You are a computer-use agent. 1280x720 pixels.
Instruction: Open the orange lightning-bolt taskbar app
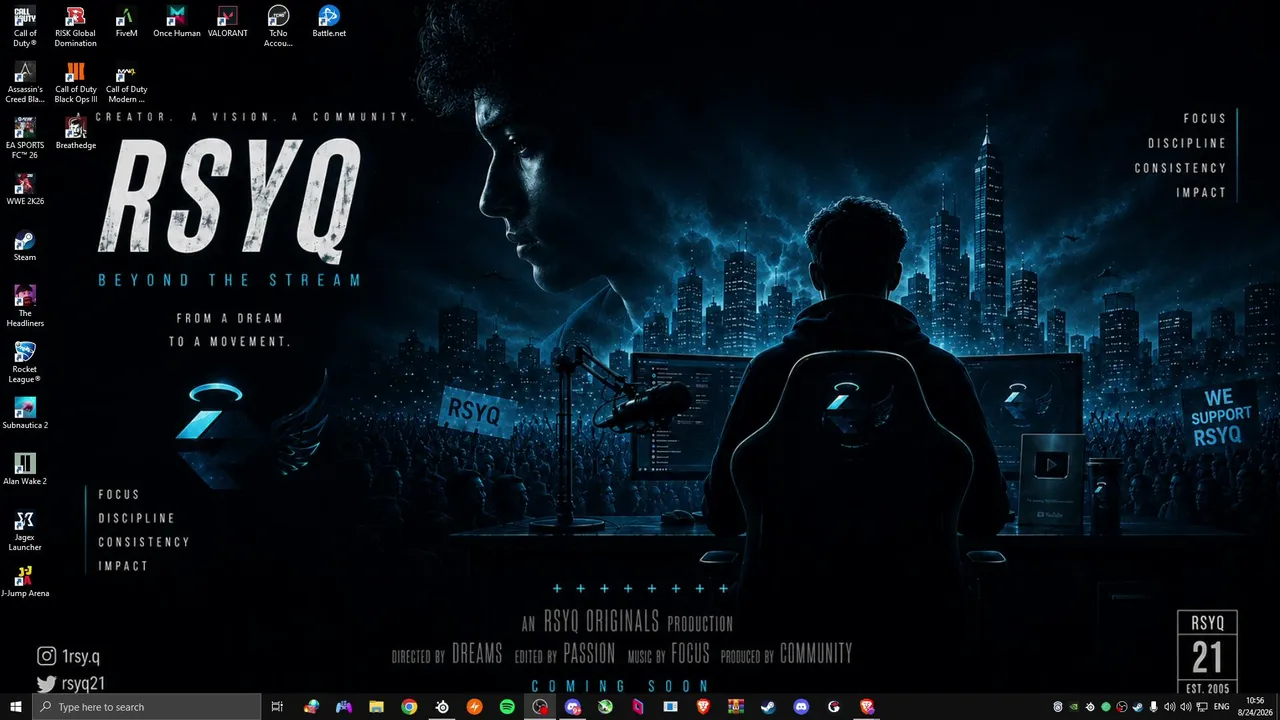point(475,707)
